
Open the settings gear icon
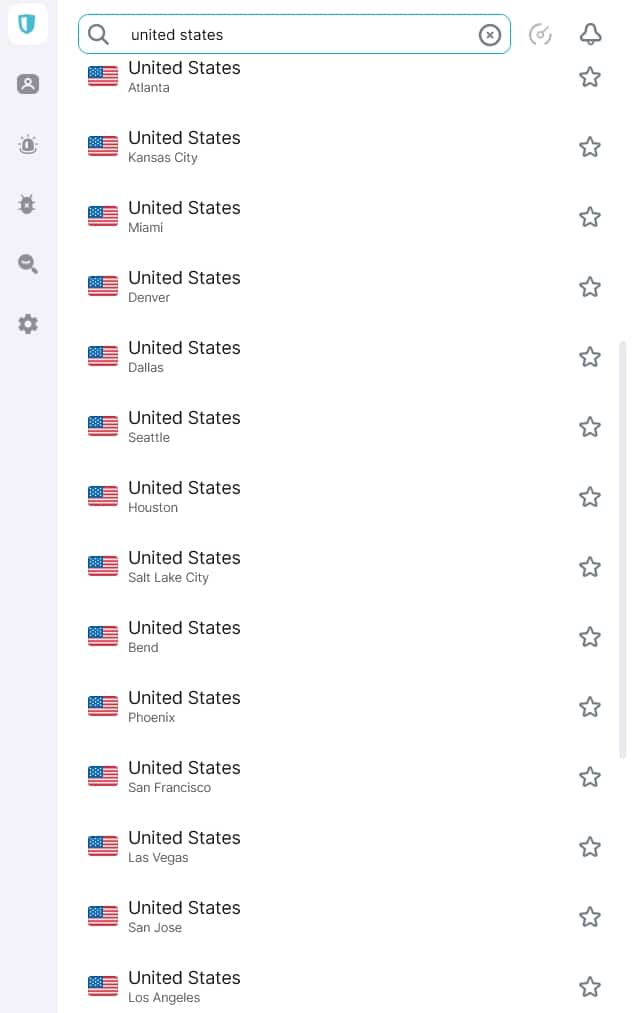click(28, 324)
